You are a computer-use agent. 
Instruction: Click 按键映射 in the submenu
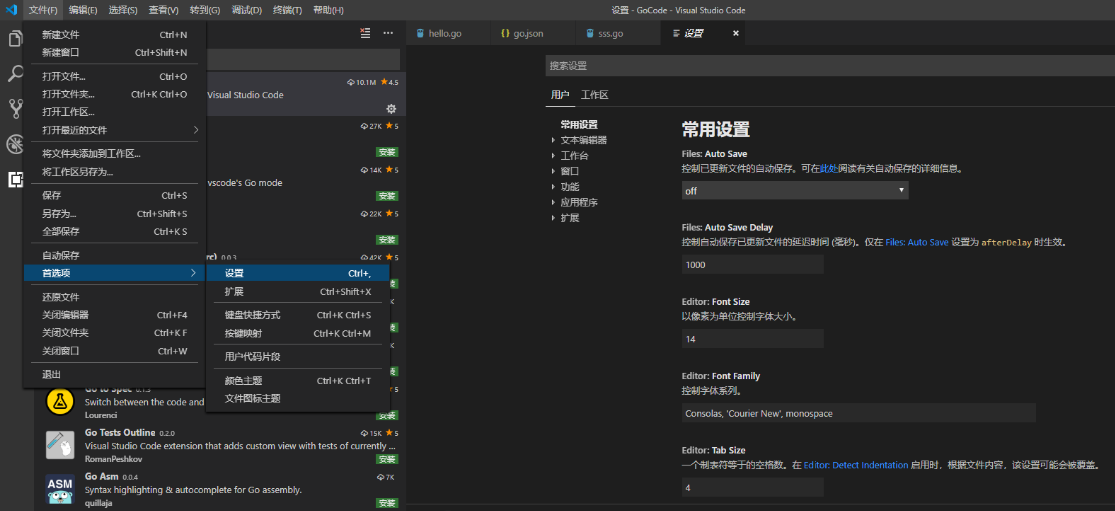[x=298, y=333]
